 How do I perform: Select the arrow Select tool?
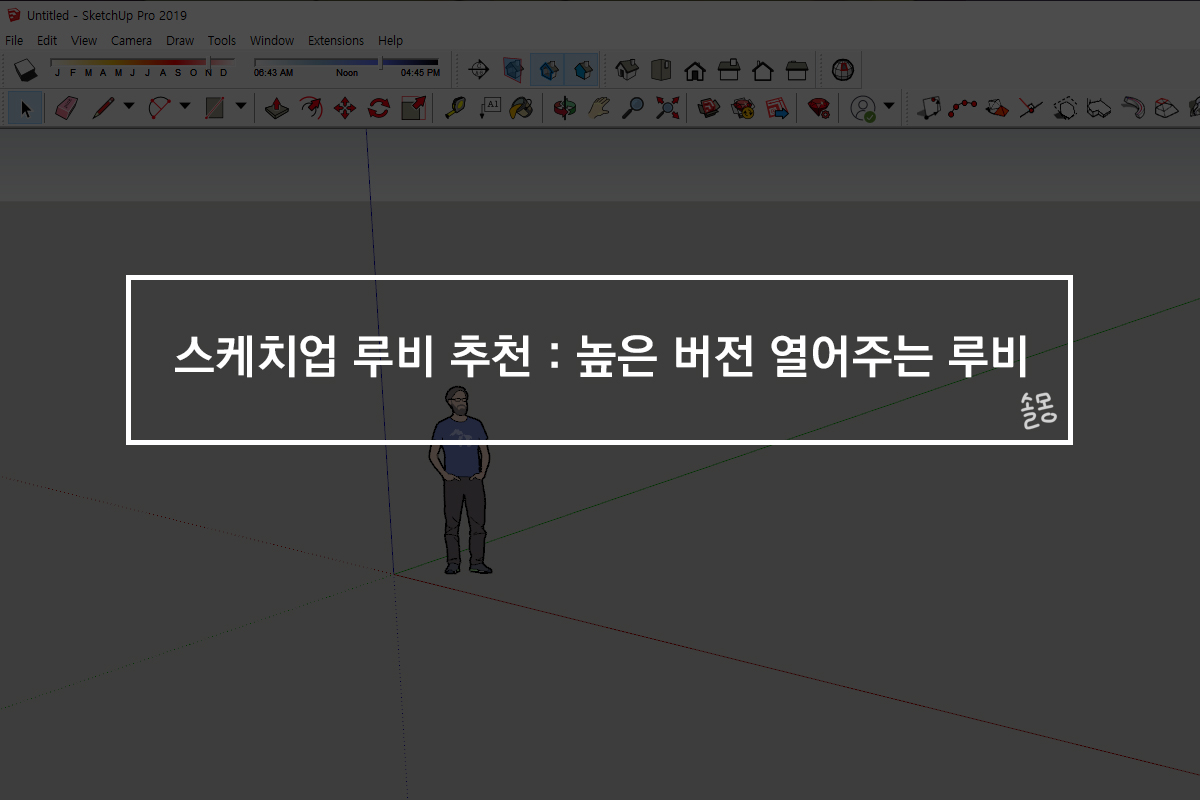(x=25, y=108)
